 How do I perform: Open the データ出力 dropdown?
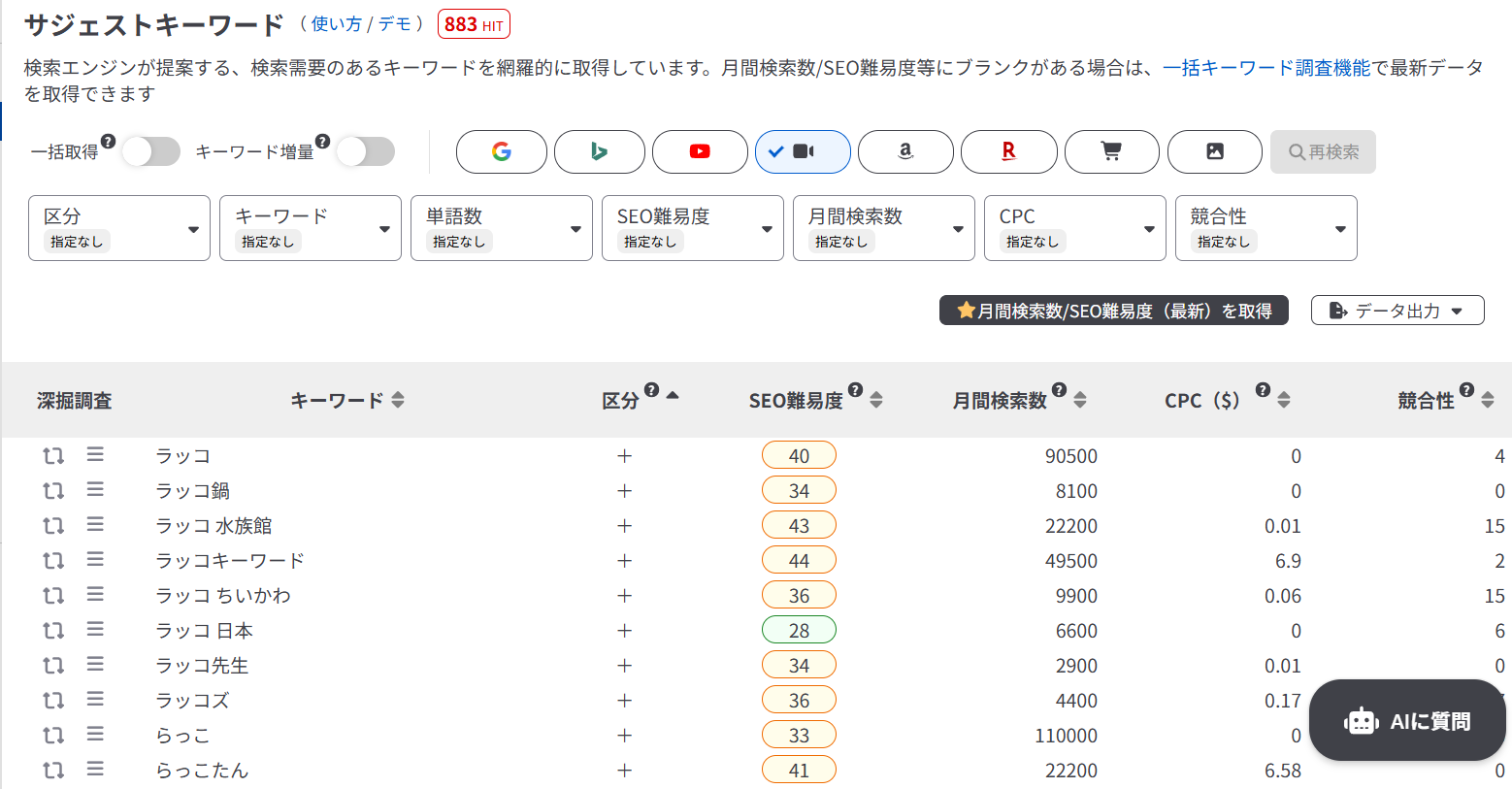[x=1397, y=311]
